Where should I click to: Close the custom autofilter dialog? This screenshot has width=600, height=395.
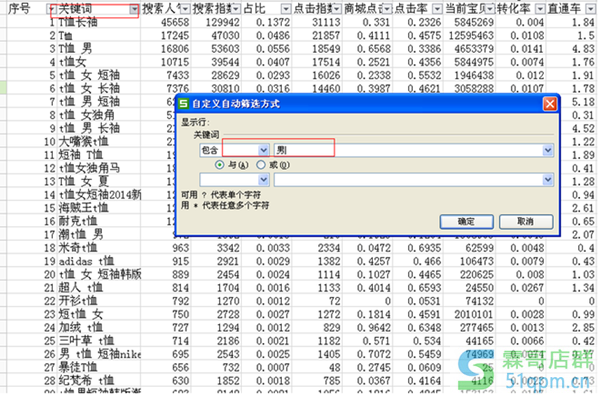click(549, 104)
